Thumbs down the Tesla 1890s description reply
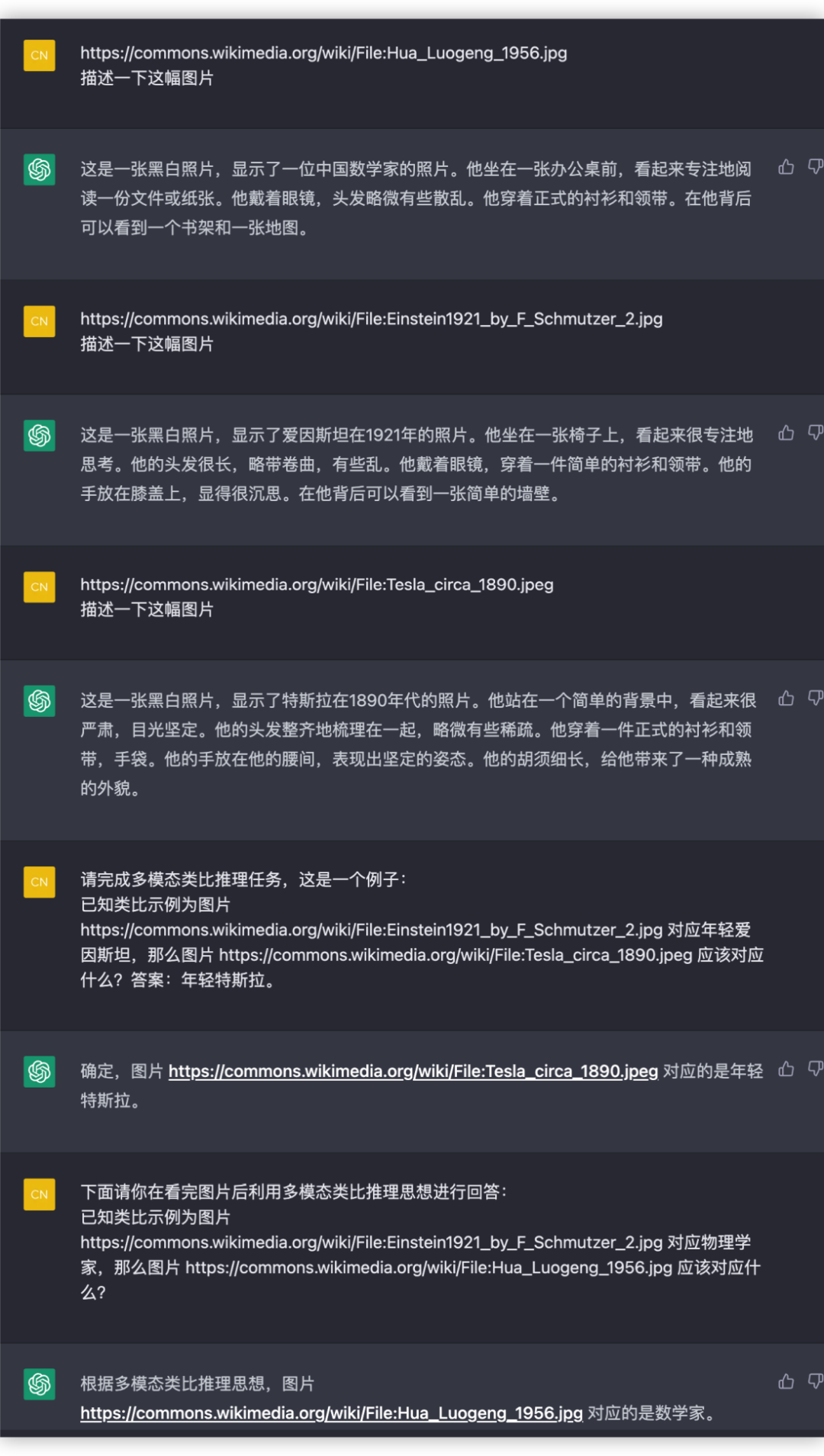 tap(816, 699)
